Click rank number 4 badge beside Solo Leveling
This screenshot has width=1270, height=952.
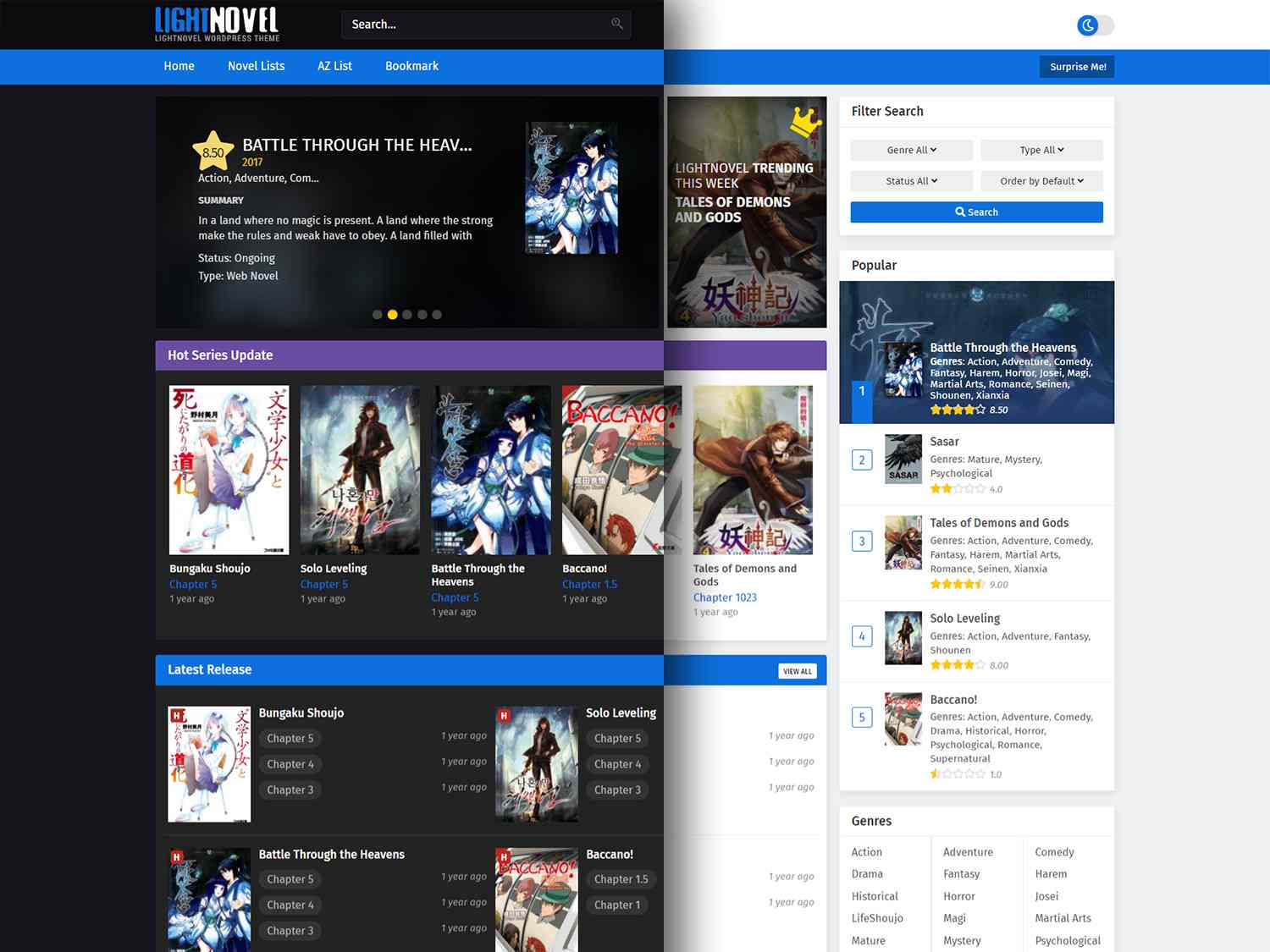tap(862, 636)
